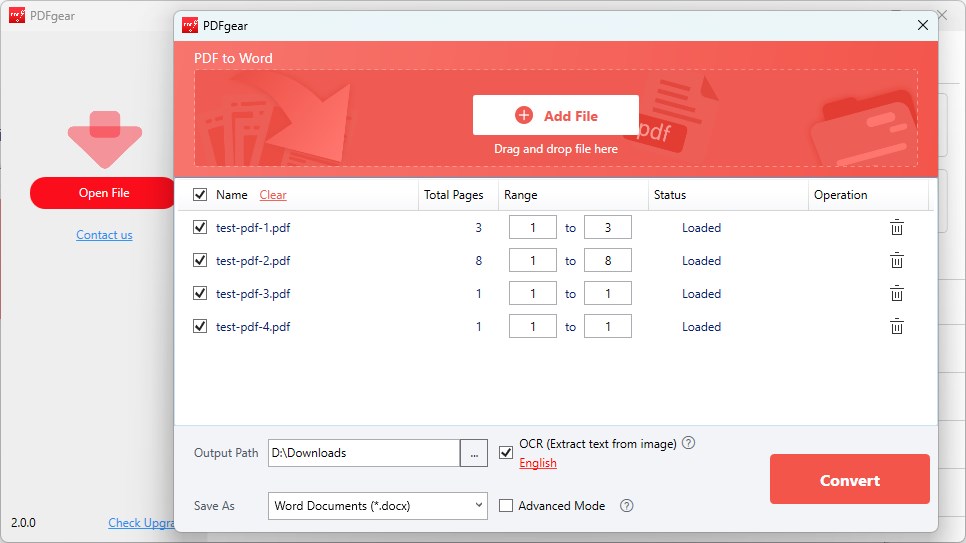Toggle the select-all checkbox beside Name
This screenshot has height=543, width=966.
(200, 195)
